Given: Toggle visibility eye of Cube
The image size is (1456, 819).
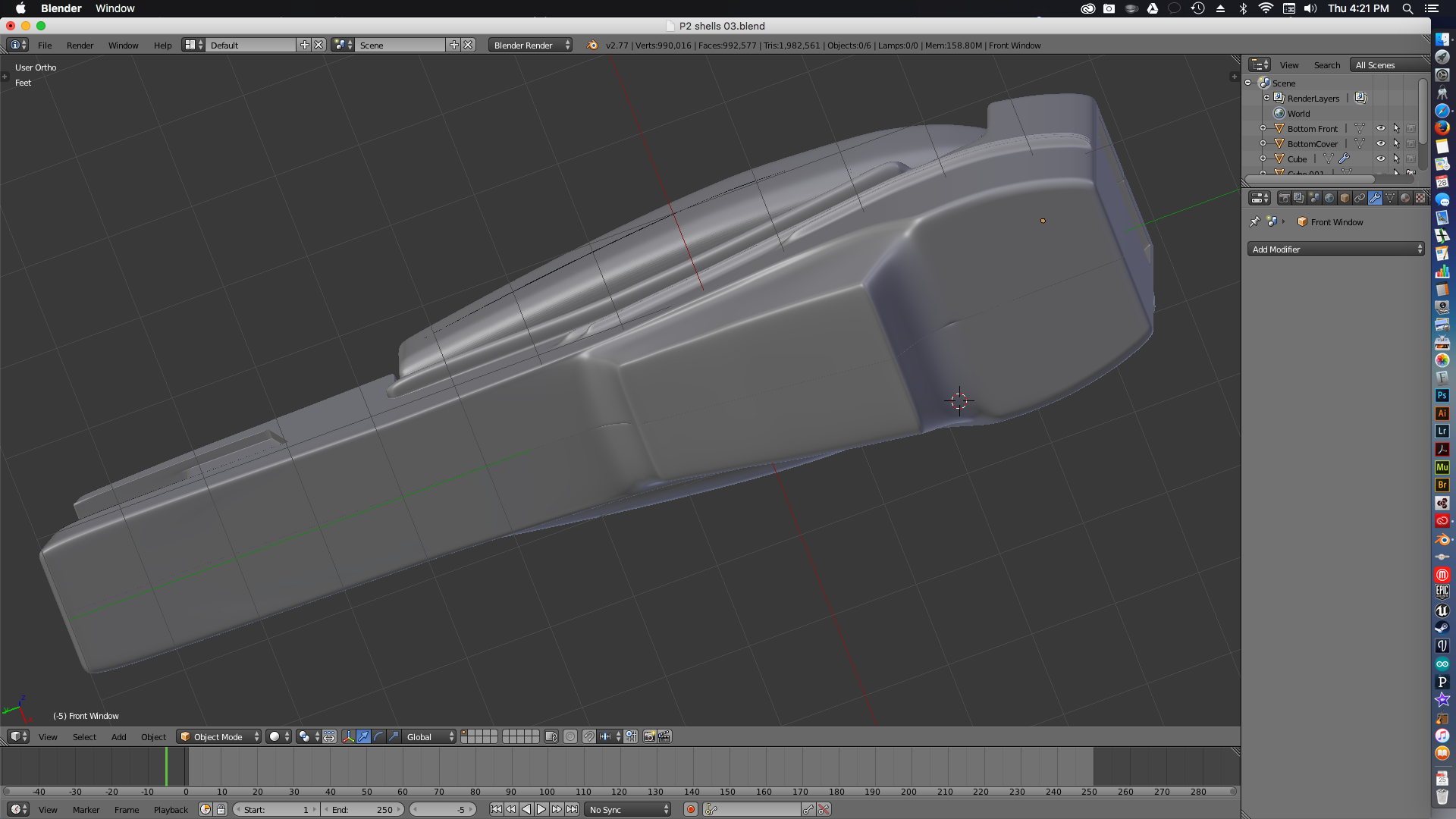Looking at the screenshot, I should point(1381,158).
